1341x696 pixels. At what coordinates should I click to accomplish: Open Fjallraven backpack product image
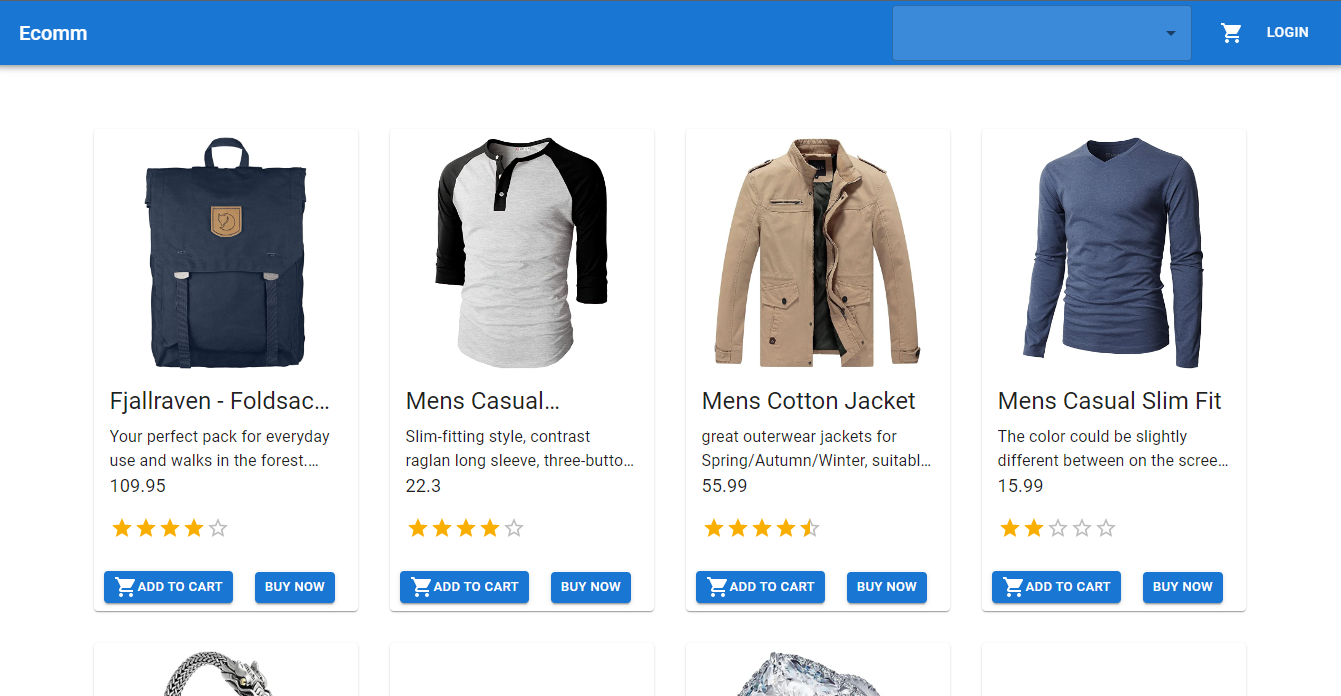226,252
